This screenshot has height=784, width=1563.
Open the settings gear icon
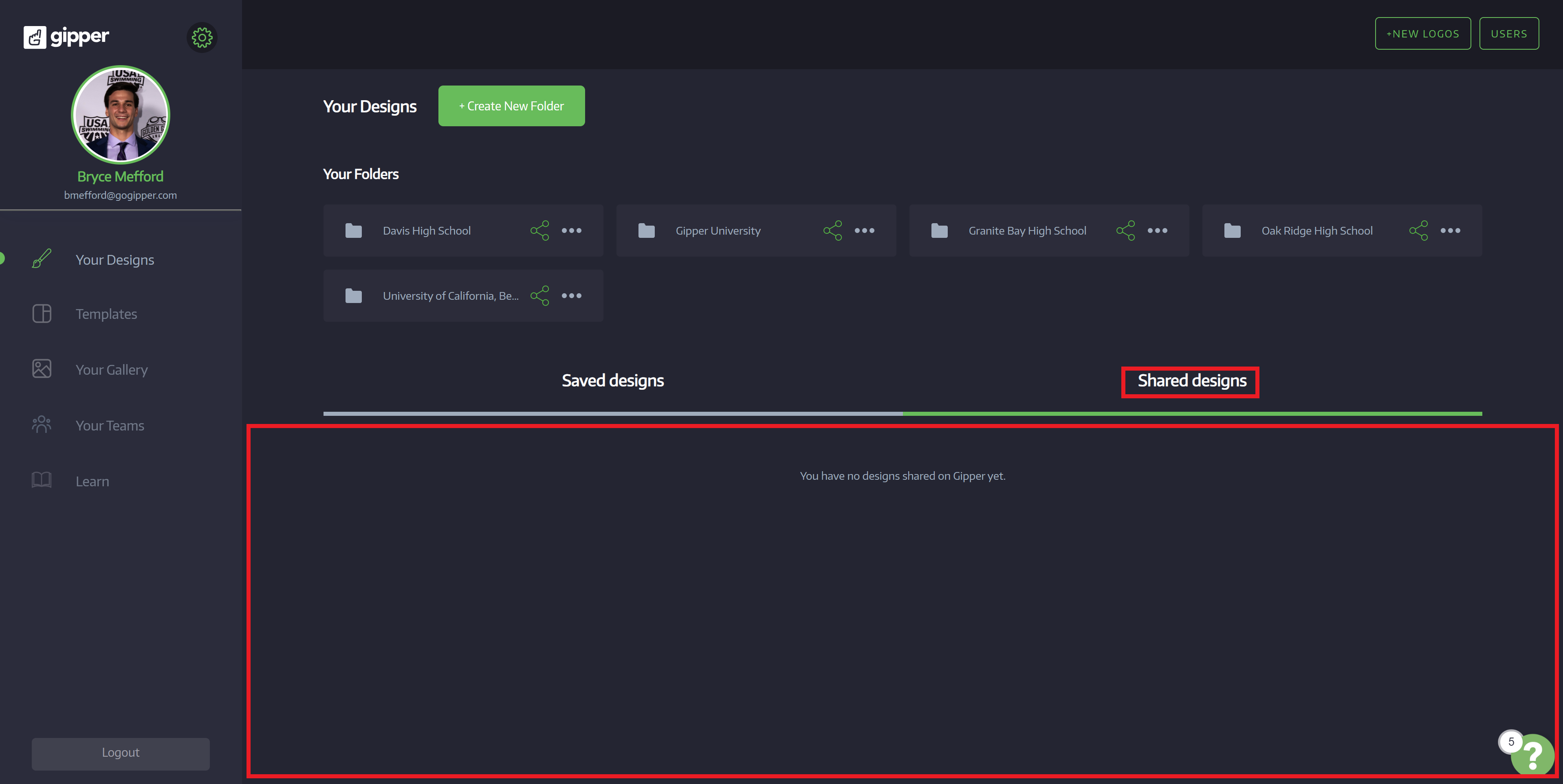202,37
